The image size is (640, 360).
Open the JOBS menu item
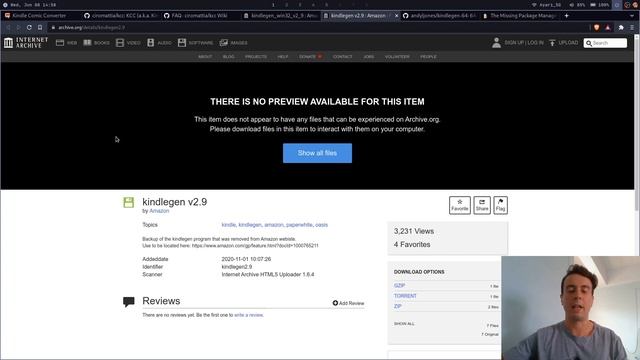(x=369, y=57)
